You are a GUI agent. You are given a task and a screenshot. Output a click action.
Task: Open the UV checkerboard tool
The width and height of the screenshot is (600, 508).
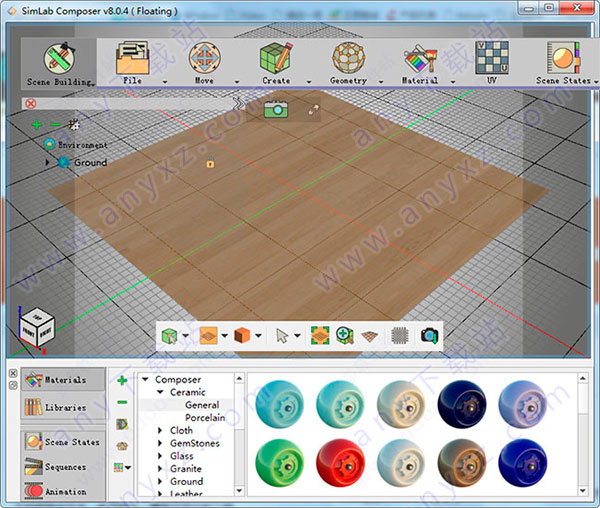tap(492, 58)
